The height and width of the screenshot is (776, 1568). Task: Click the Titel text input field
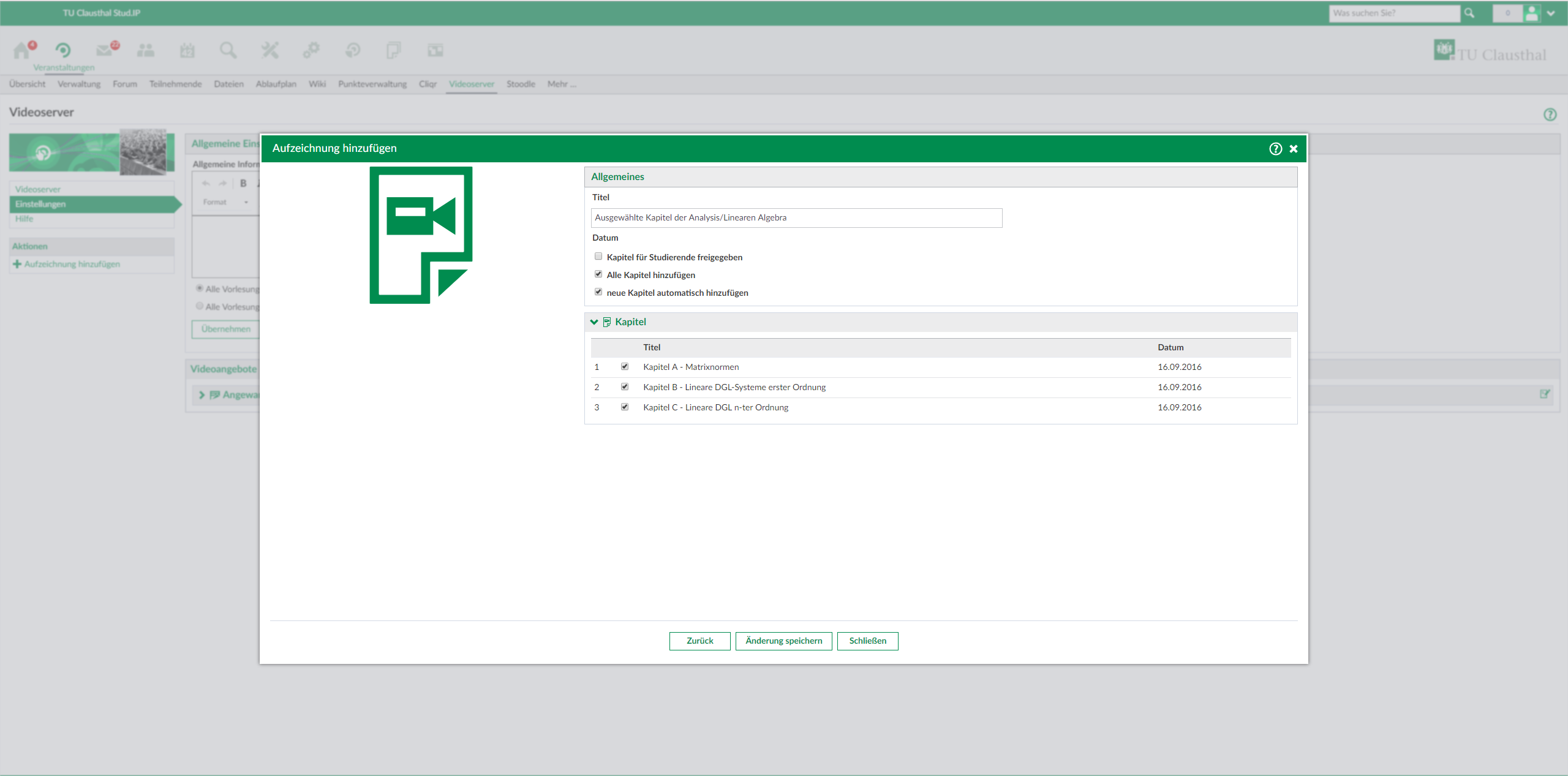[x=796, y=218]
